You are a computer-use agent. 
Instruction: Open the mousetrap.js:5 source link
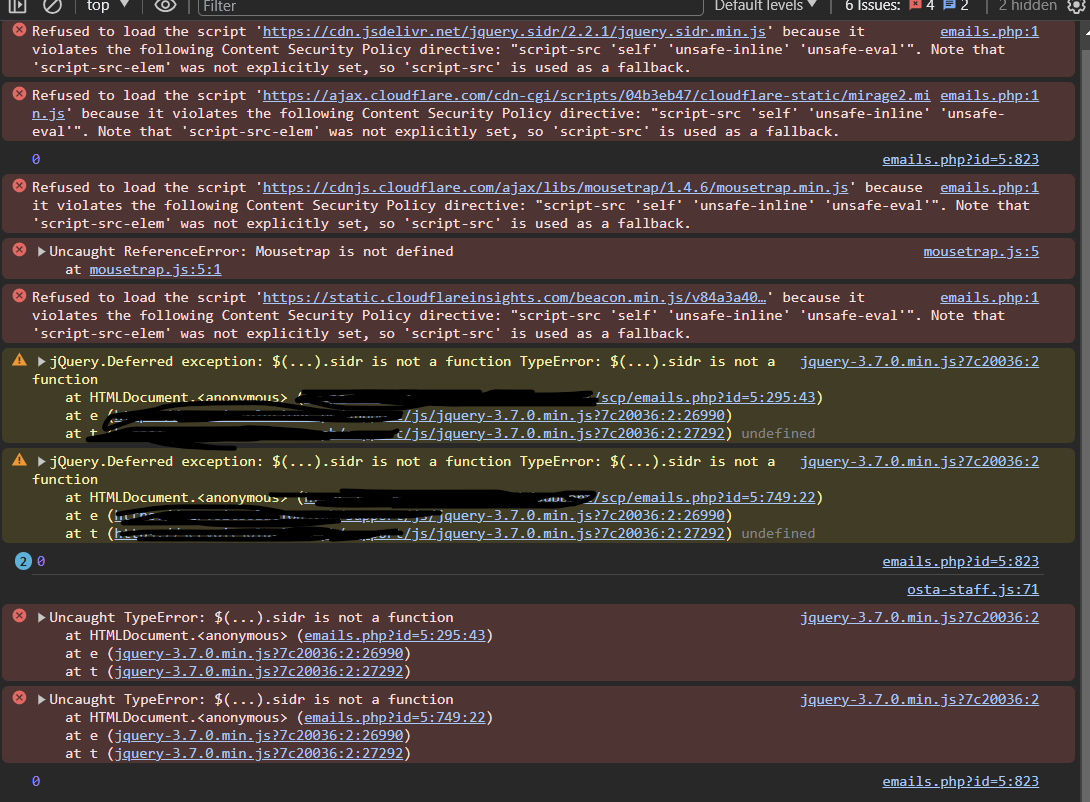tap(980, 251)
